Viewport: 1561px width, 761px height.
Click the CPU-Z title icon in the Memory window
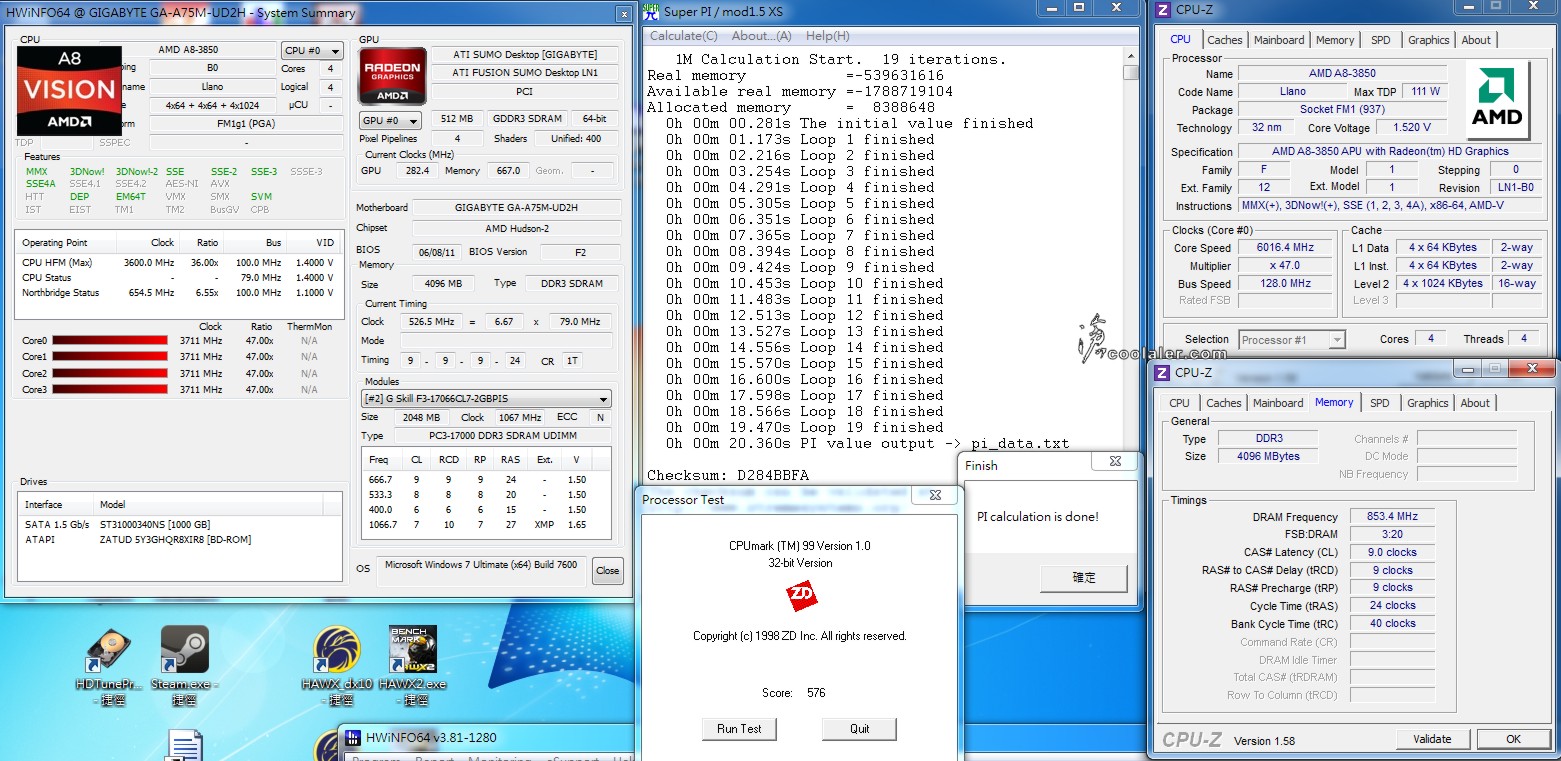pyautogui.click(x=1162, y=373)
